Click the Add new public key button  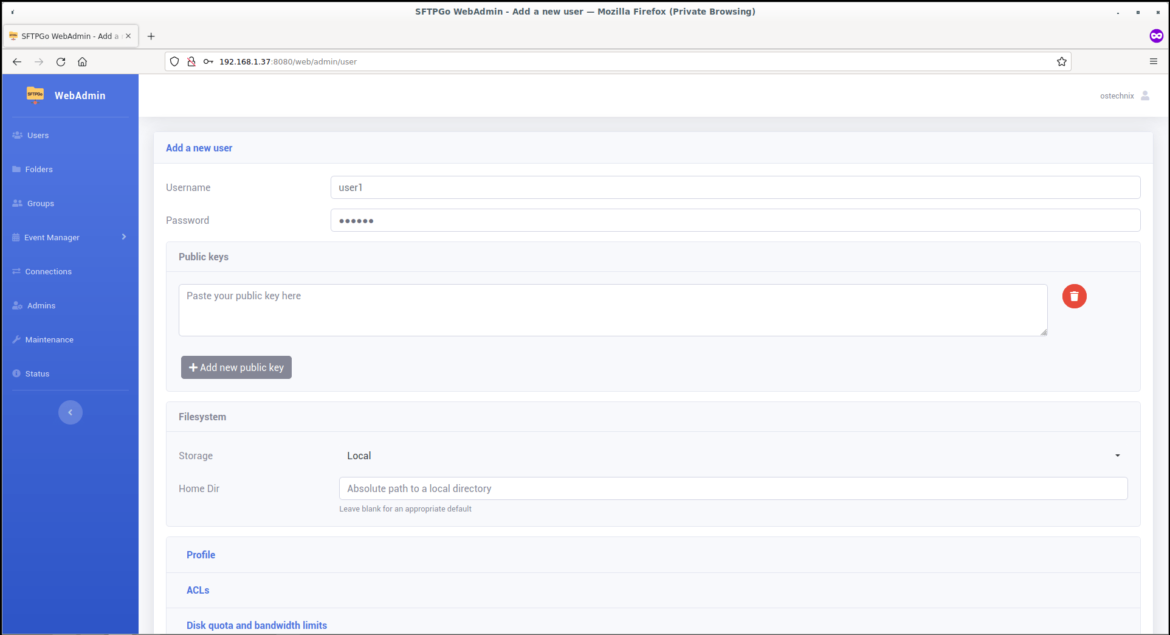(x=236, y=367)
